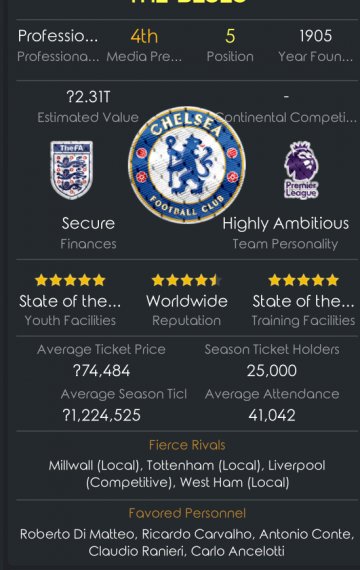
Task: Open the 4th Media Prediction value
Action: 144,36
